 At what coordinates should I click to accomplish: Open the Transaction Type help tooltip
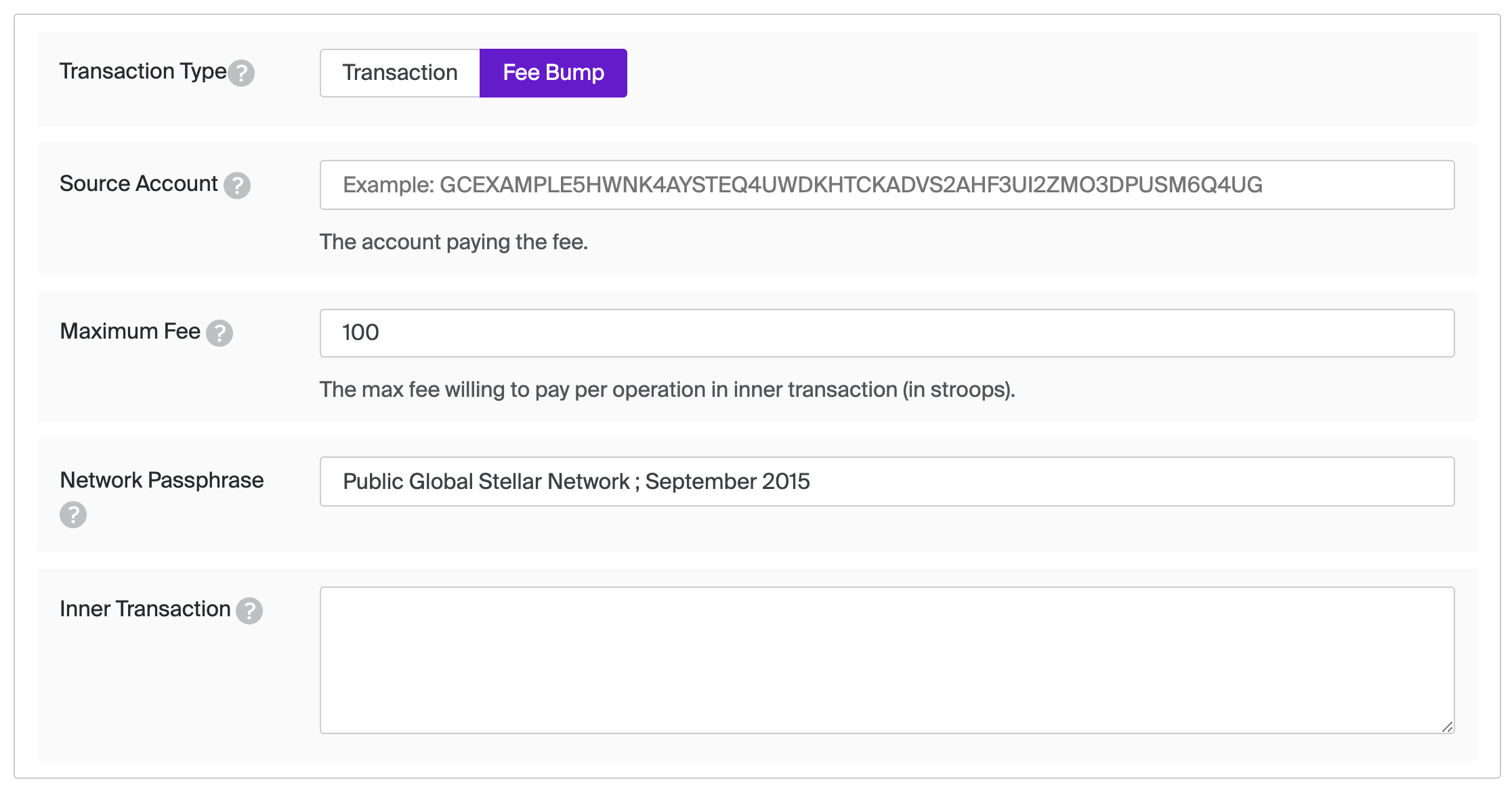tap(243, 72)
